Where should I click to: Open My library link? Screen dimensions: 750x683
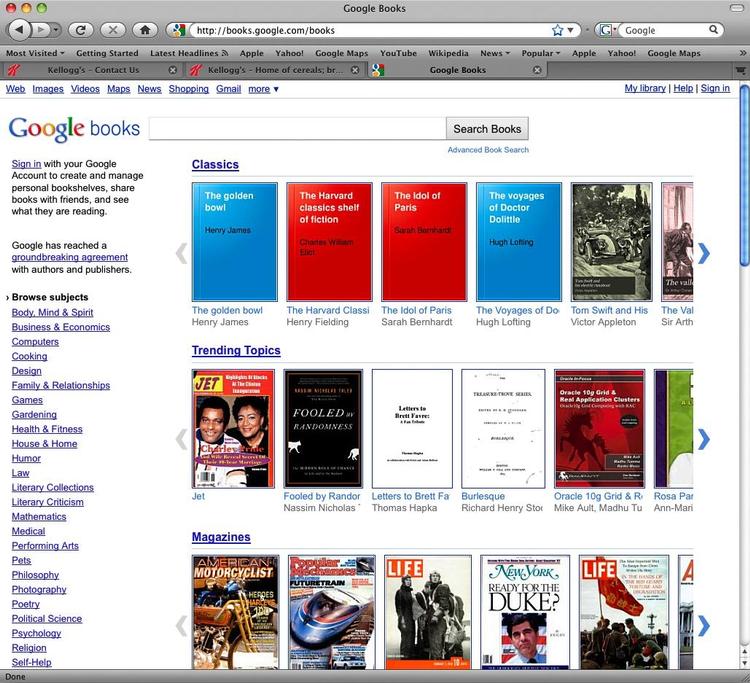point(645,88)
